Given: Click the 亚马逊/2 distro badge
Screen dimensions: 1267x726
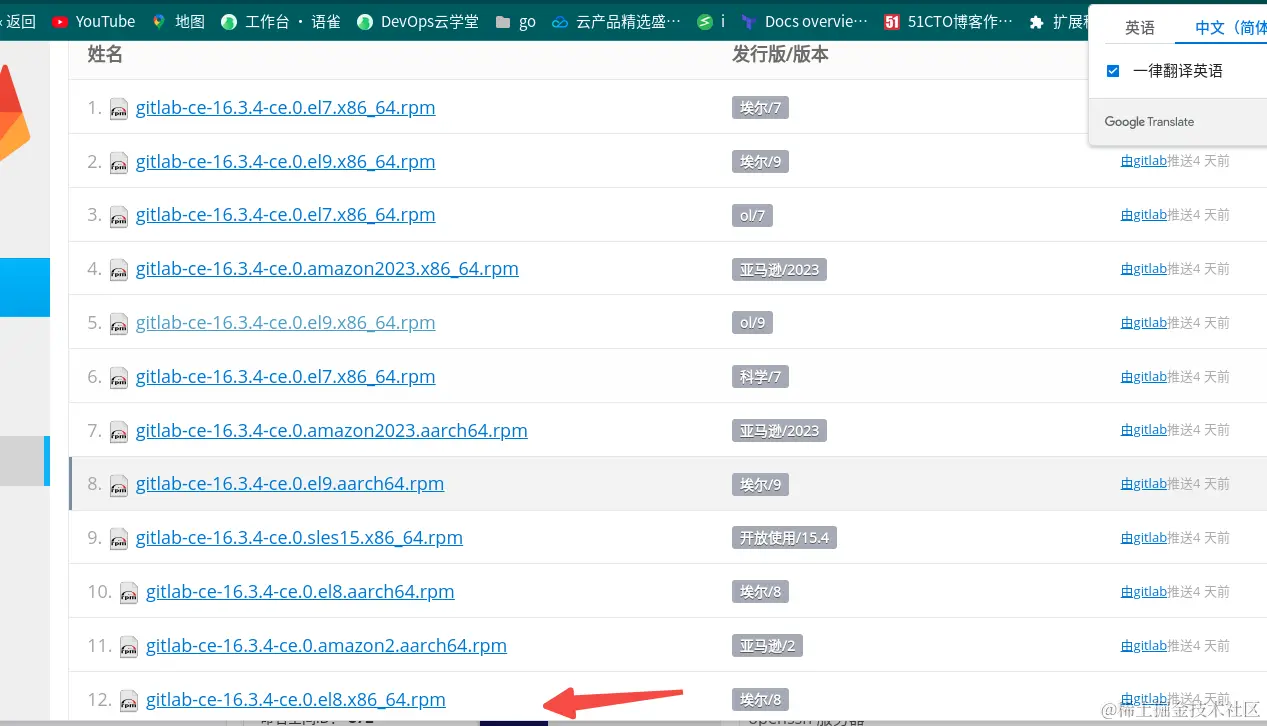Looking at the screenshot, I should point(767,646).
